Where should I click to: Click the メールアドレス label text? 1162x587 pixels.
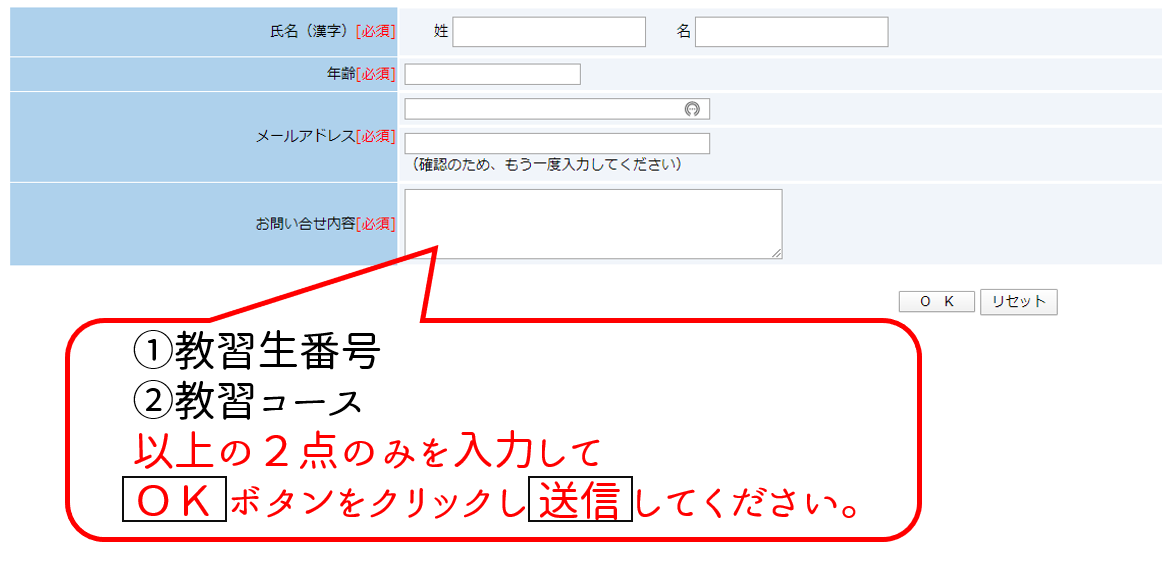pyautogui.click(x=305, y=136)
